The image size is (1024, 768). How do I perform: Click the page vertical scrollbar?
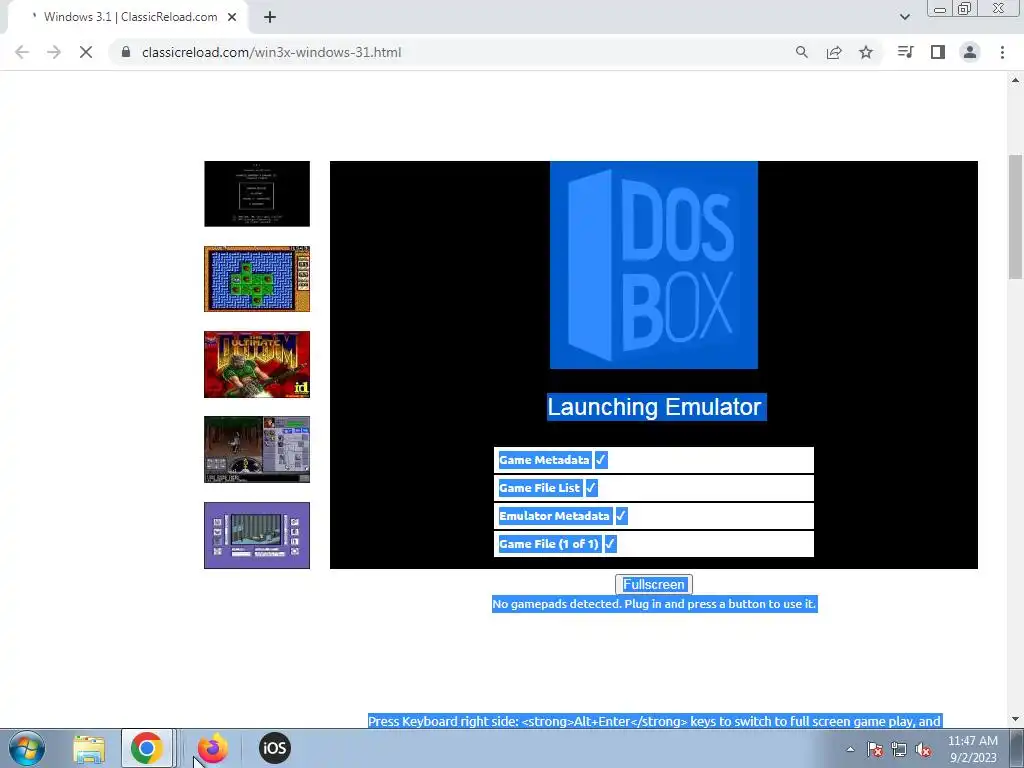(1015, 217)
